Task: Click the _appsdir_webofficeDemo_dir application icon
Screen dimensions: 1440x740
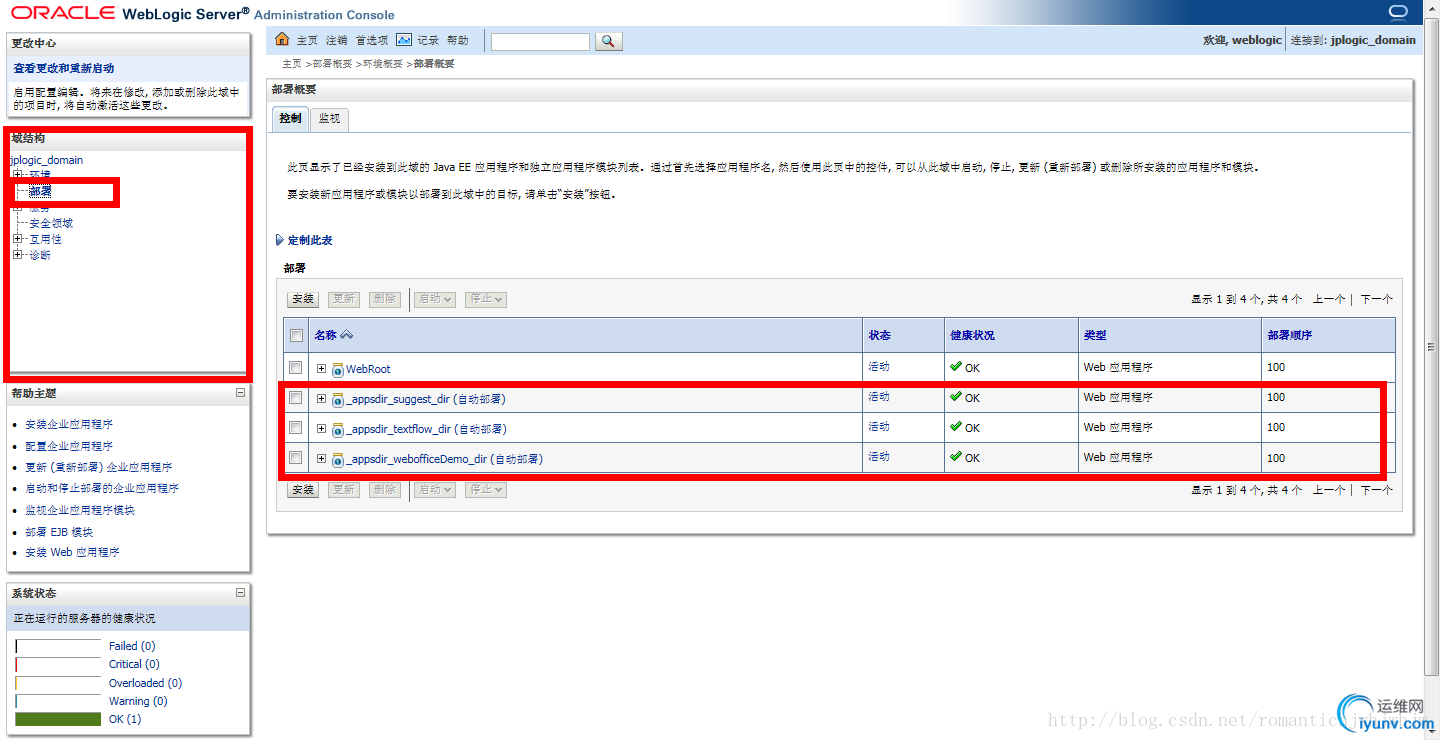Action: coord(338,460)
